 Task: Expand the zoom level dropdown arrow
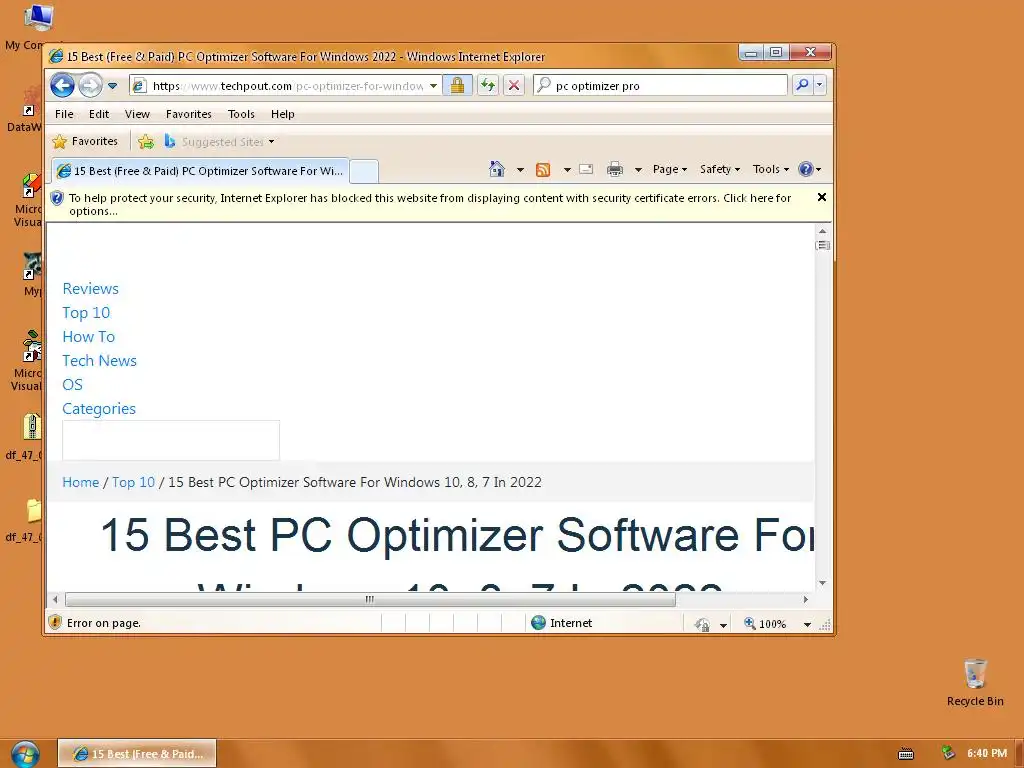click(807, 624)
